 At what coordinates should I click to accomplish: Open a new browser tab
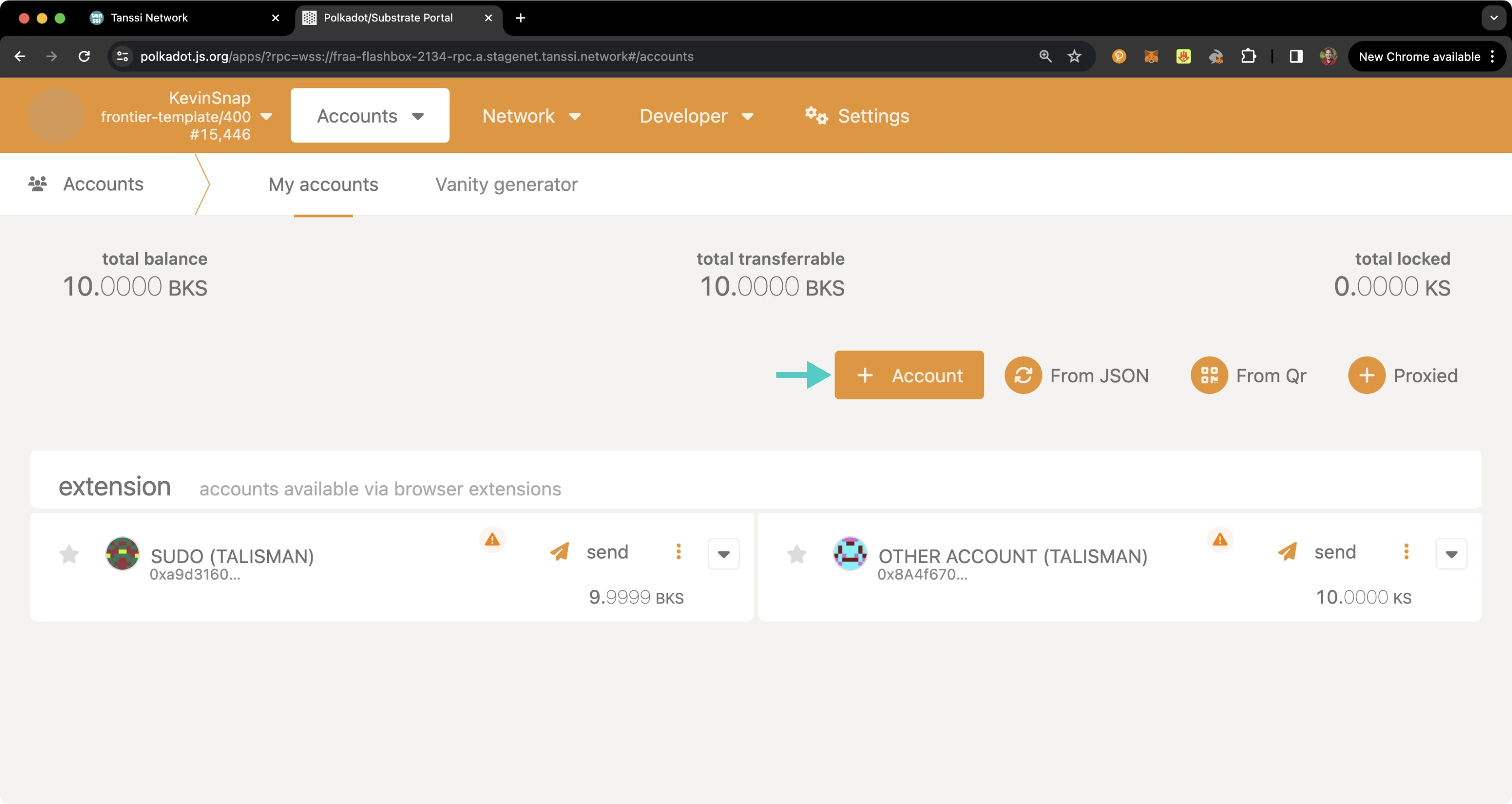click(x=520, y=17)
